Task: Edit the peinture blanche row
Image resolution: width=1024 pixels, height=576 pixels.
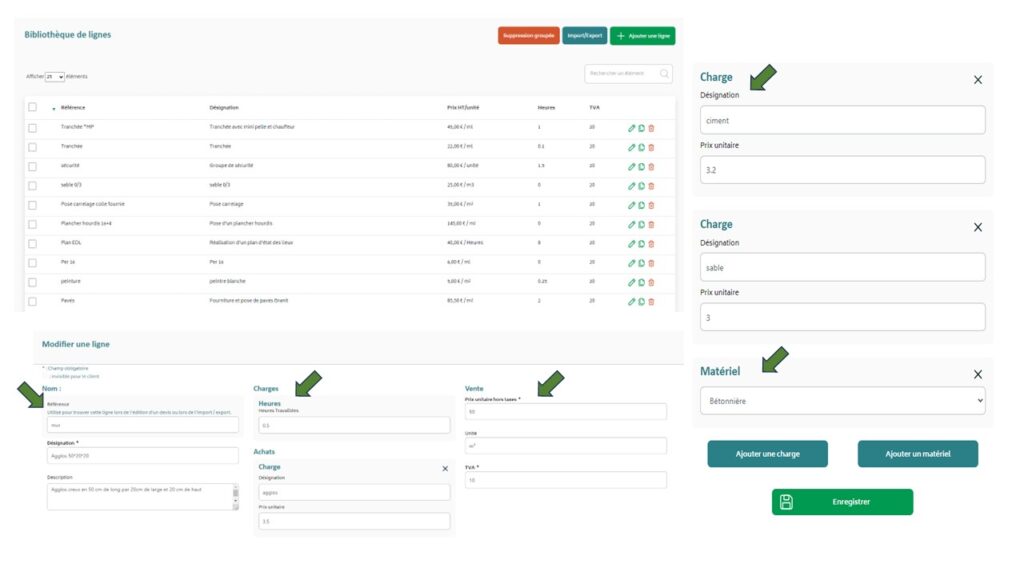Action: (632, 282)
